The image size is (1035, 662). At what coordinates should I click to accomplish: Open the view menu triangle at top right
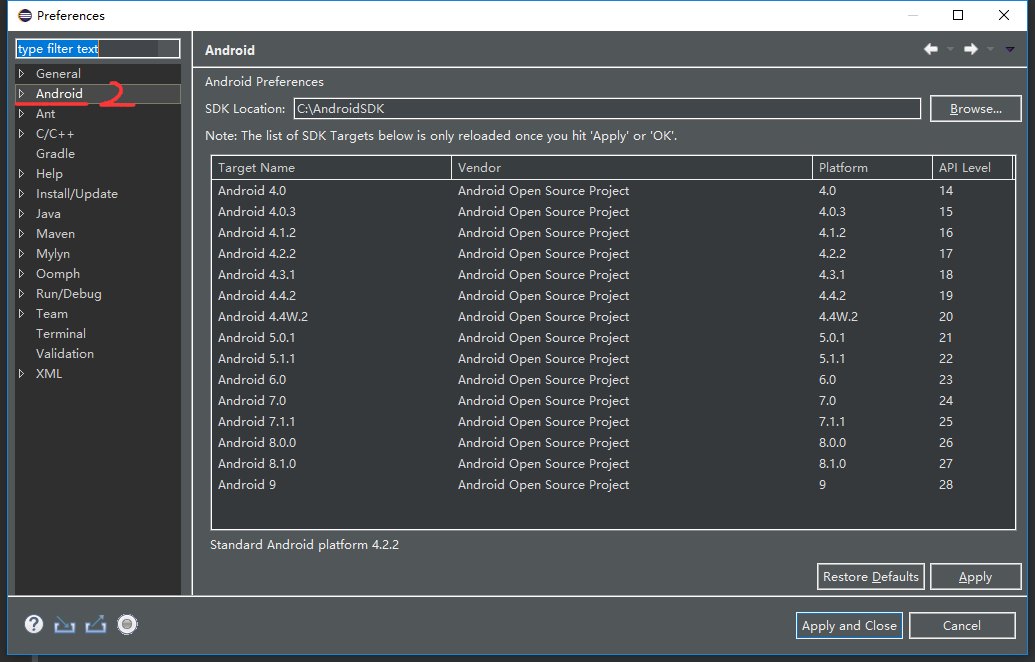(x=1011, y=48)
